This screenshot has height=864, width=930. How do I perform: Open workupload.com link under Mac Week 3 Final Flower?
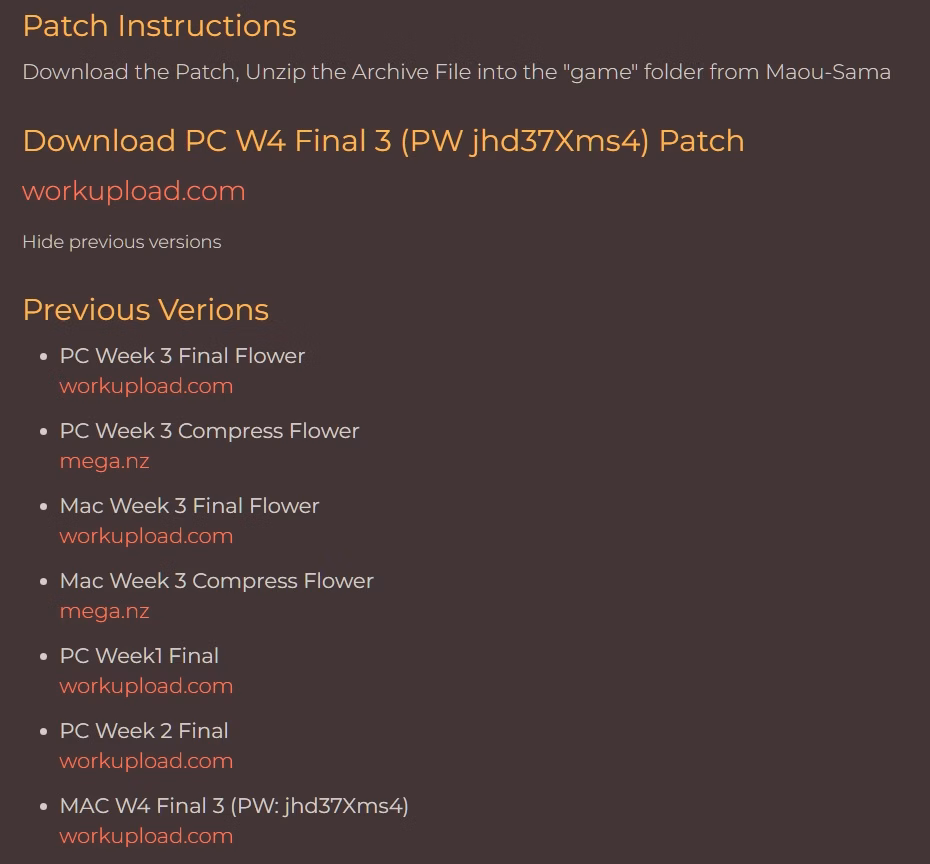(x=146, y=536)
